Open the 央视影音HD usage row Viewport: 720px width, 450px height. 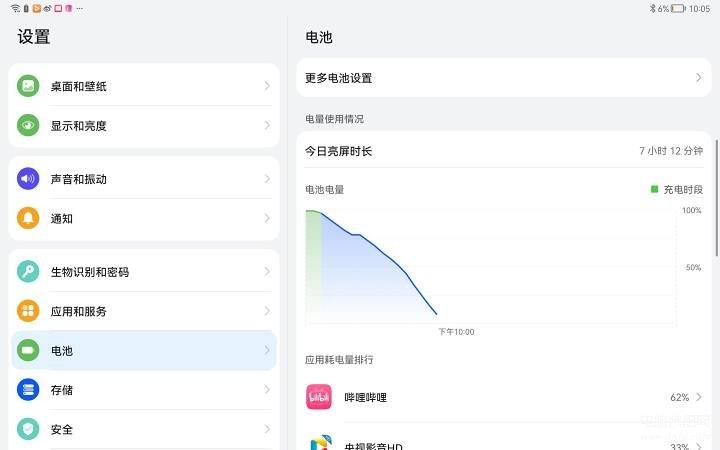(504, 443)
